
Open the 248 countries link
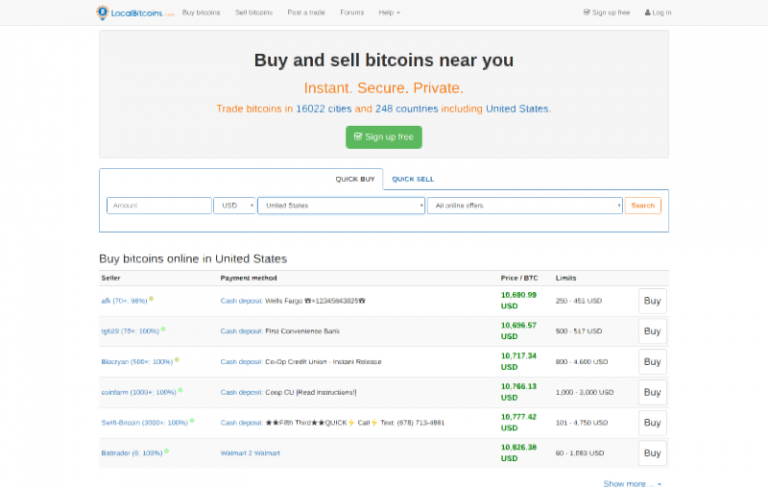click(x=407, y=109)
